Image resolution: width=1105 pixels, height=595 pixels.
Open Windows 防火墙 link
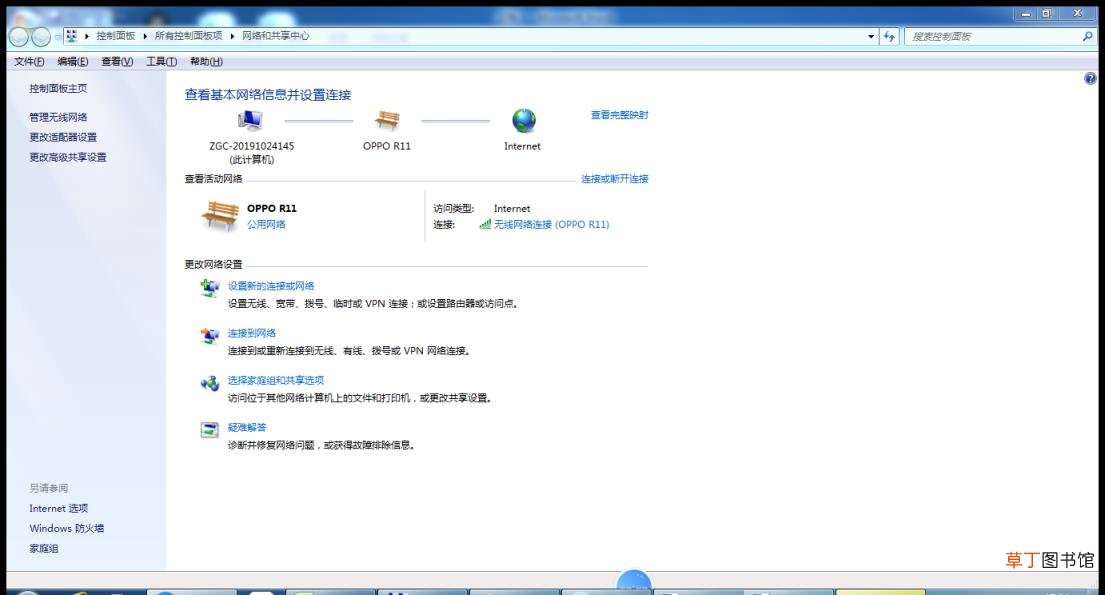pos(67,528)
